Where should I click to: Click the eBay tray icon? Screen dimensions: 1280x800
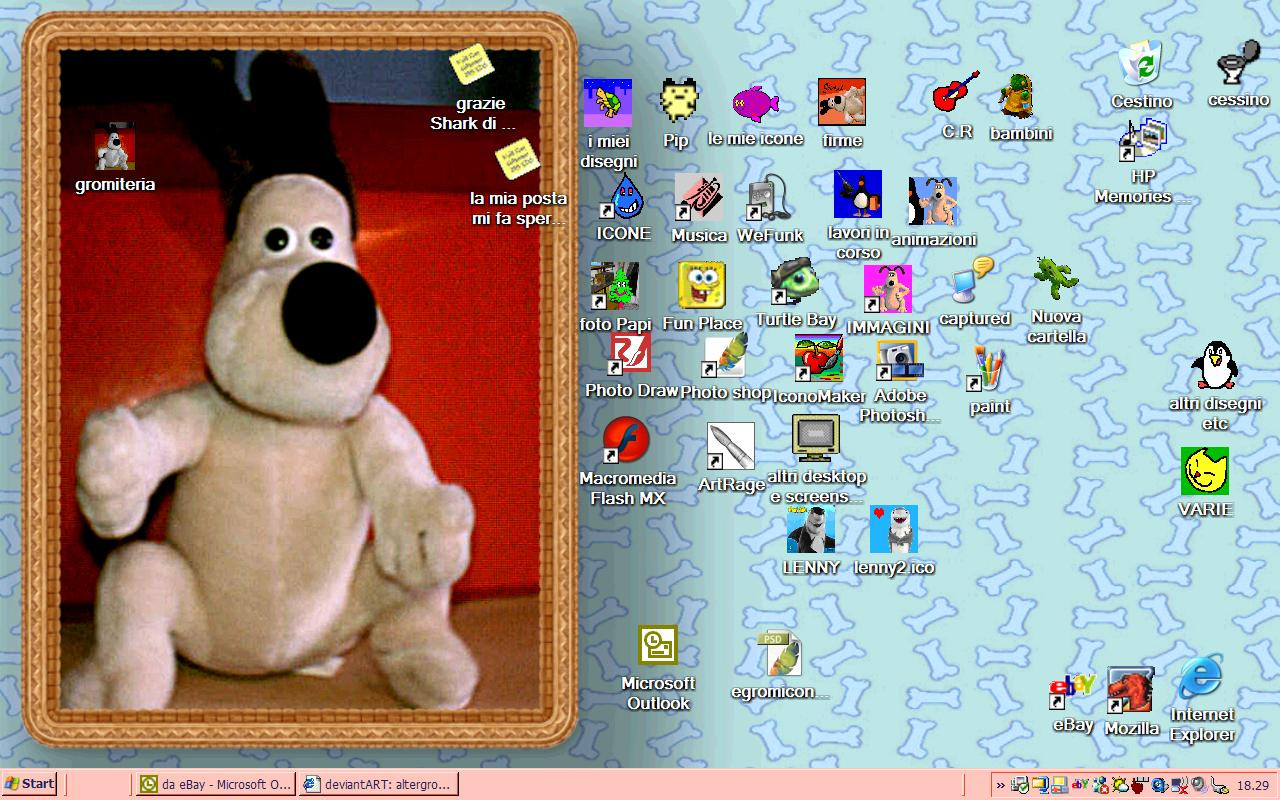(1080, 785)
